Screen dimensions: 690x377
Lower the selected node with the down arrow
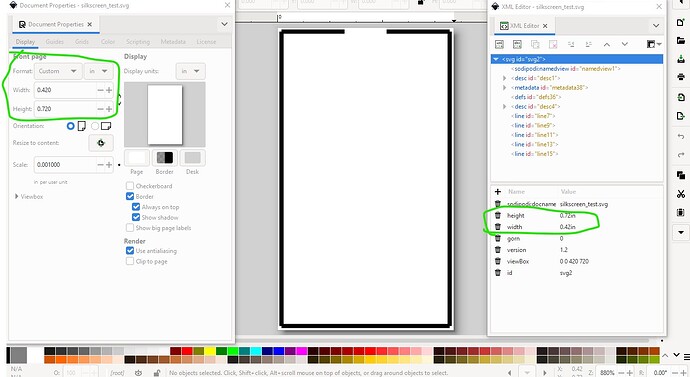tap(624, 44)
